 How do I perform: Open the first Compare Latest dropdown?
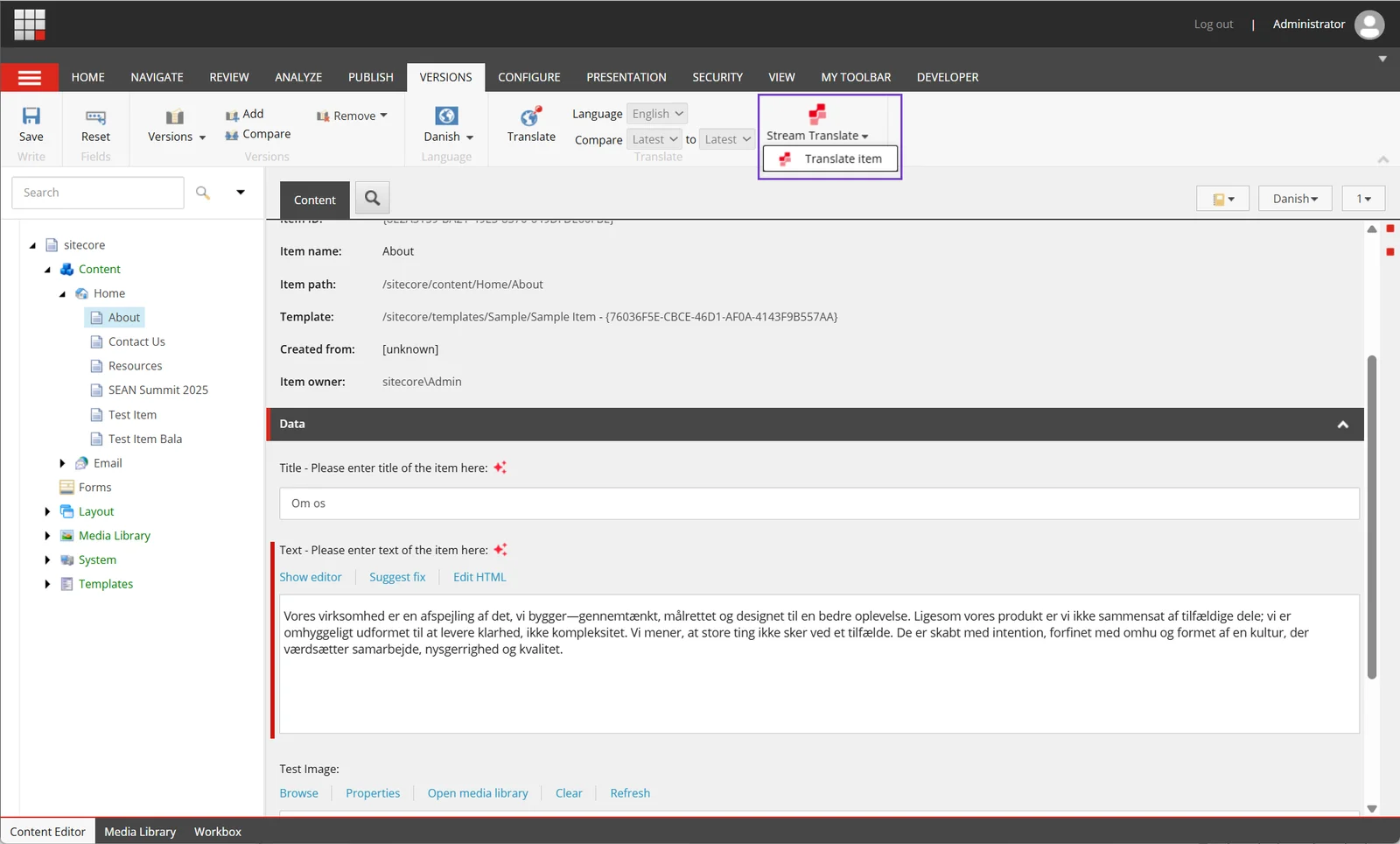coord(654,139)
